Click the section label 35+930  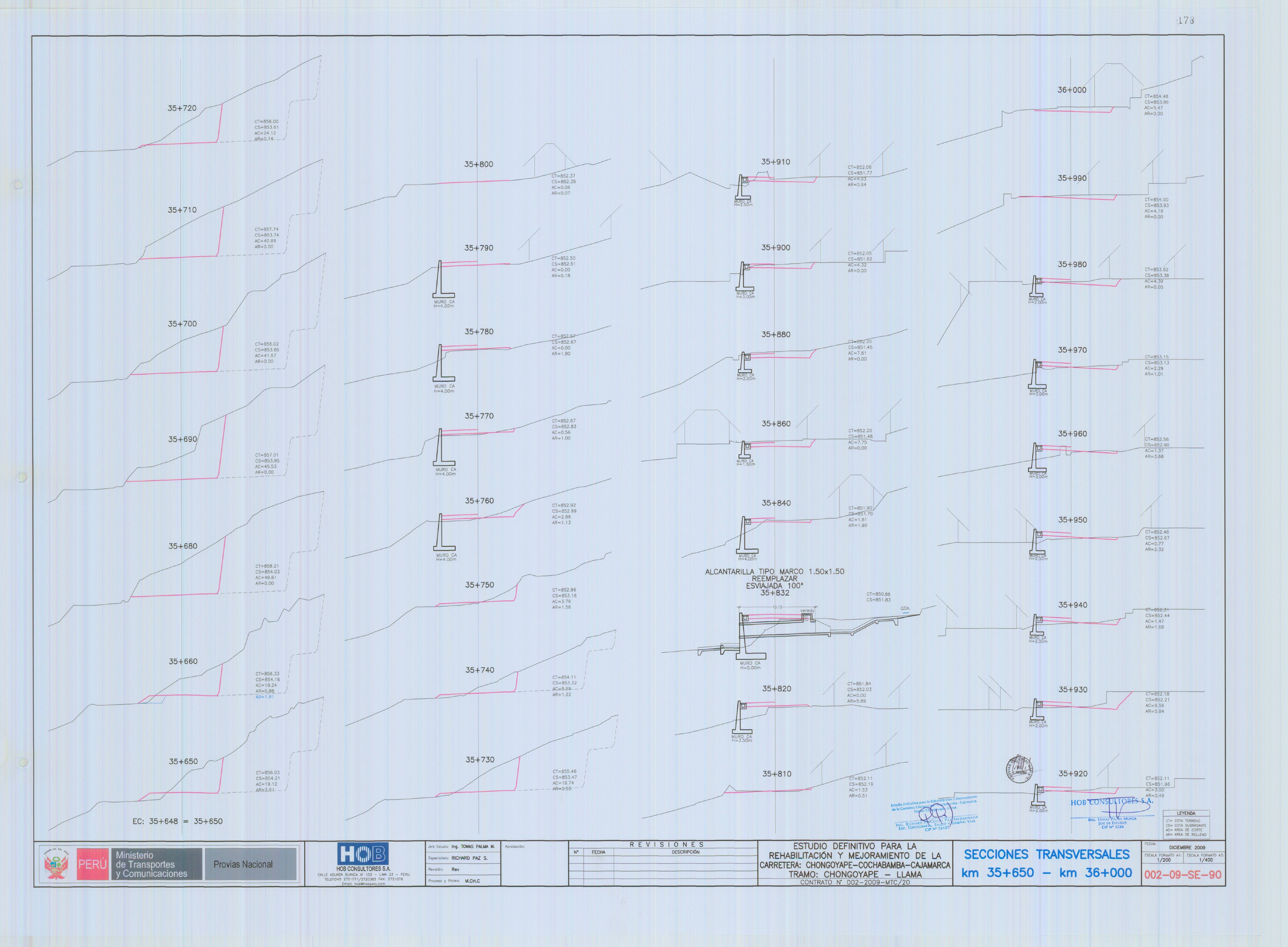(1073, 690)
